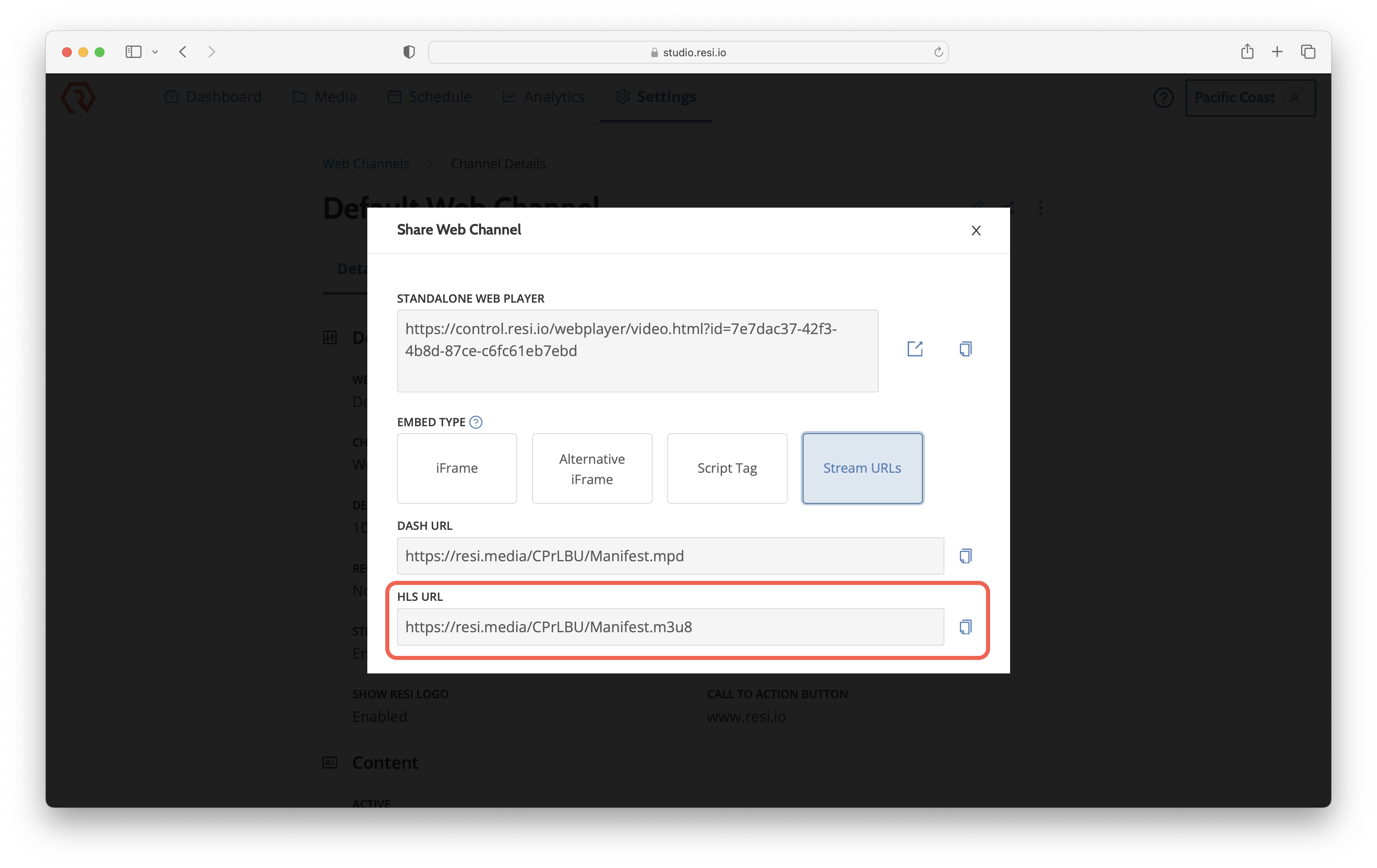Toggle the Safari sidebar panel
Viewport: 1377px width, 868px height.
point(133,52)
